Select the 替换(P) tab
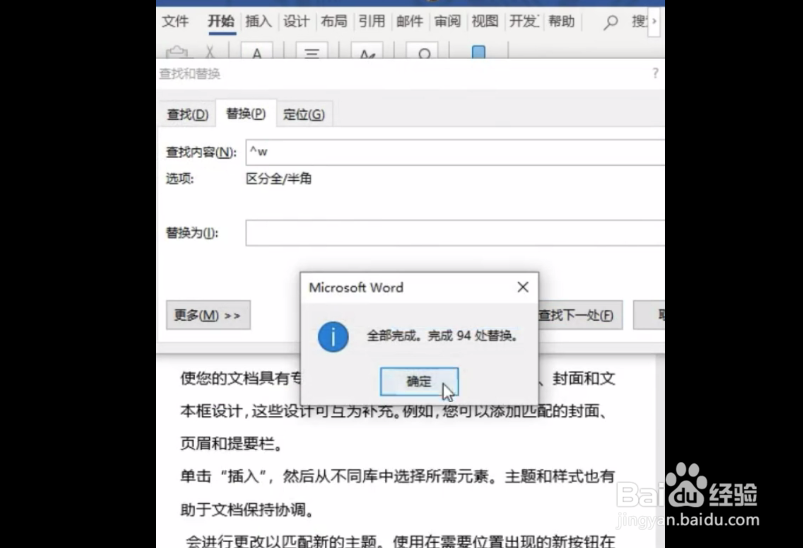The width and height of the screenshot is (803, 548). click(x=246, y=113)
